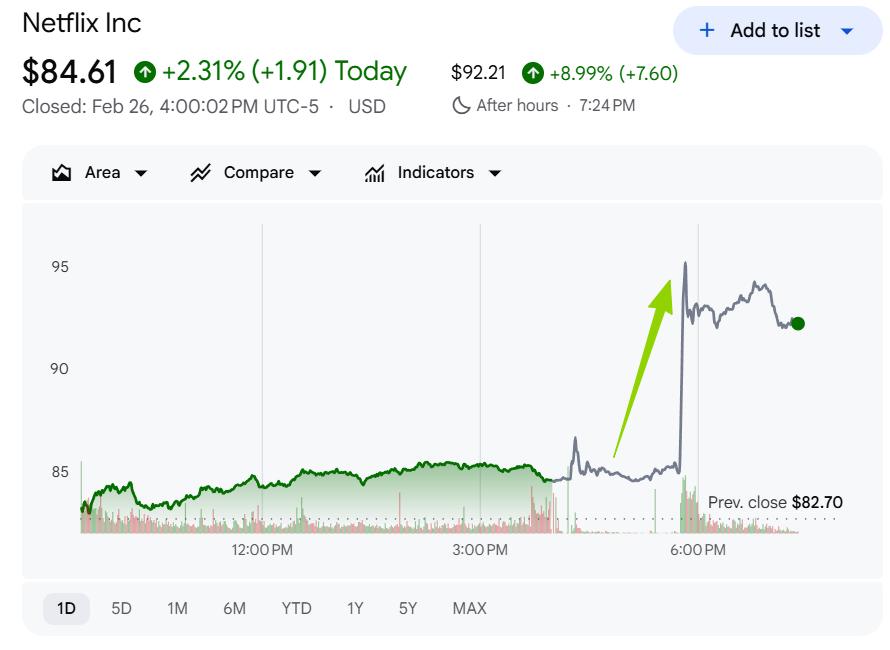Click the after-hours price spike peak
Screen dimensions: 890x650
click(685, 264)
